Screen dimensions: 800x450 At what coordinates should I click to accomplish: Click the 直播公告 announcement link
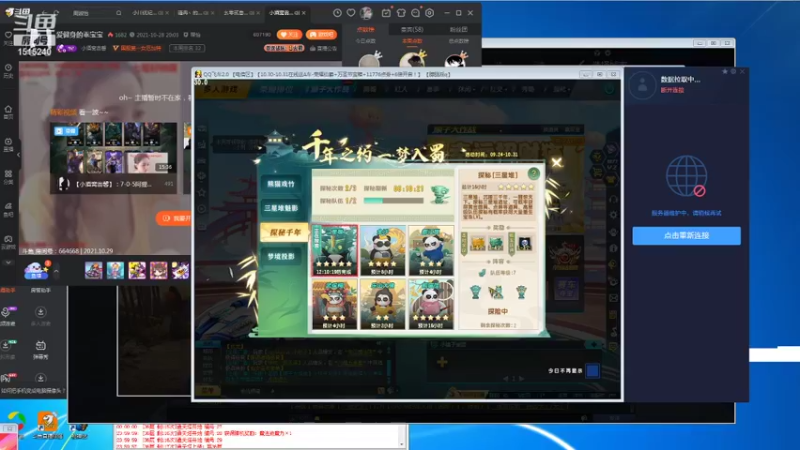[x=323, y=48]
